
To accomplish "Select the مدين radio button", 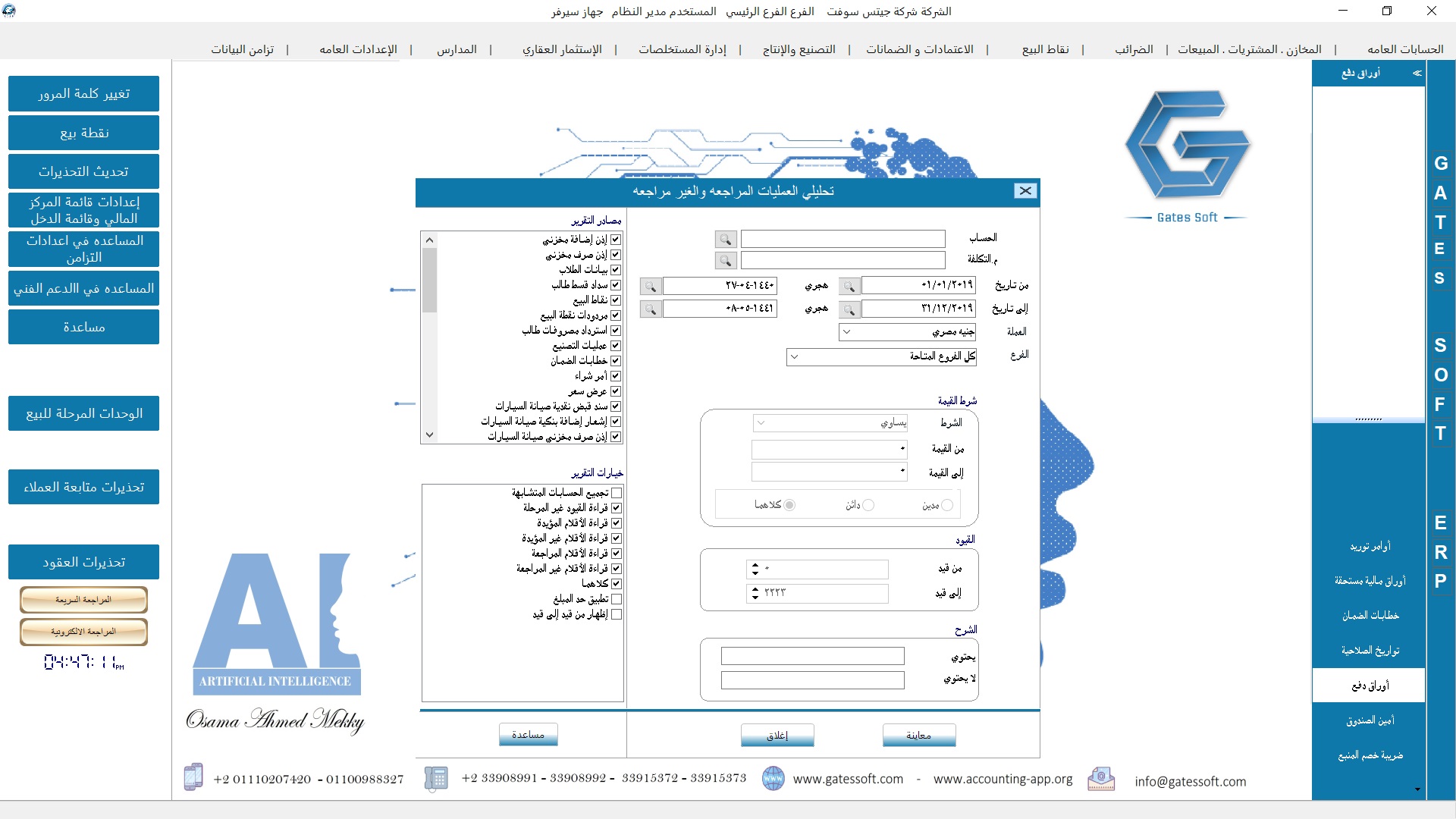I will coord(946,505).
